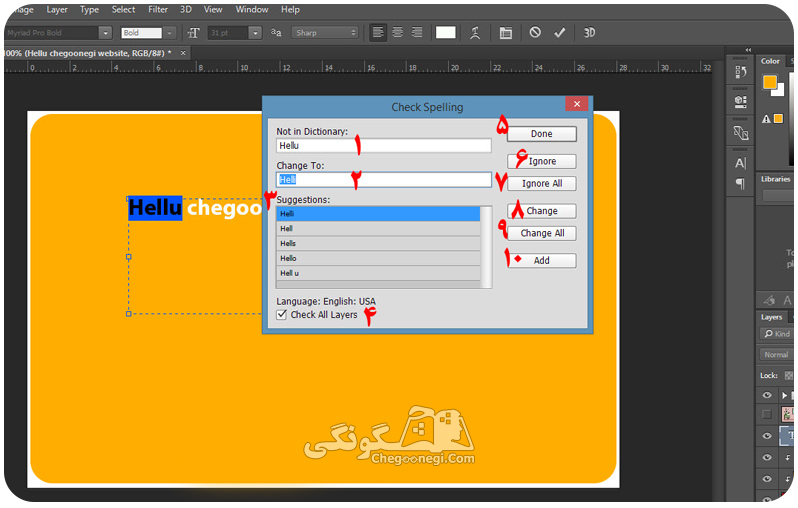798x508 pixels.
Task: Open the Normal blend mode dropdown
Action: (776, 355)
